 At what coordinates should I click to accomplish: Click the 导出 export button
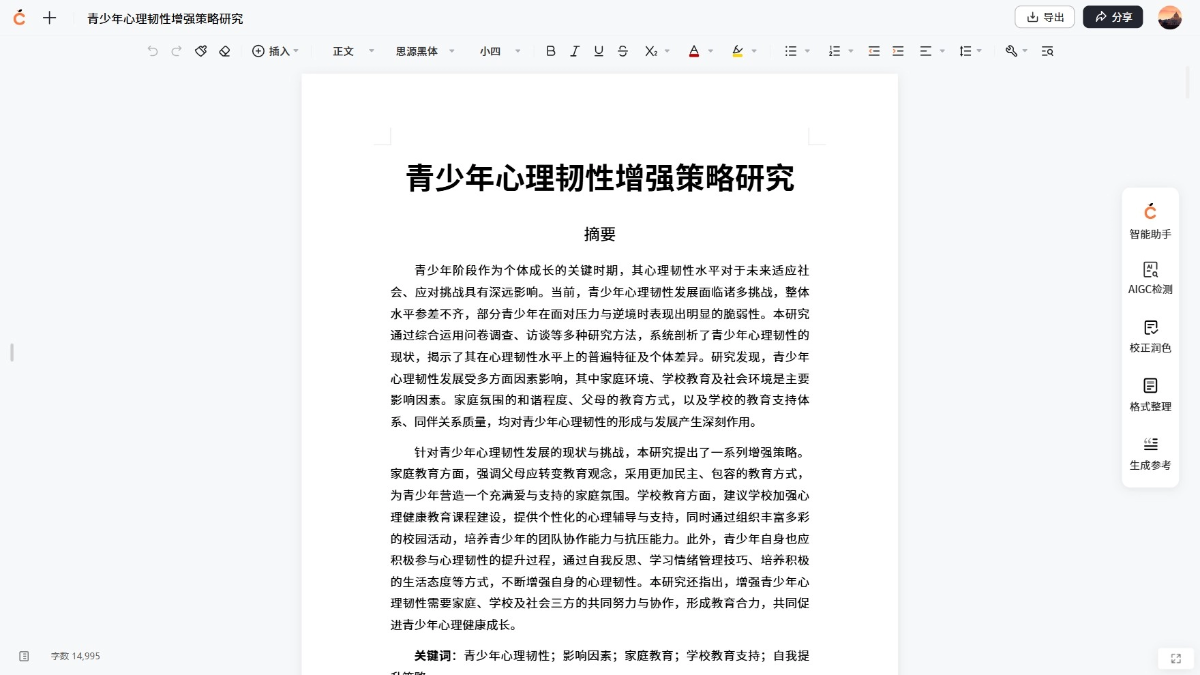point(1044,17)
